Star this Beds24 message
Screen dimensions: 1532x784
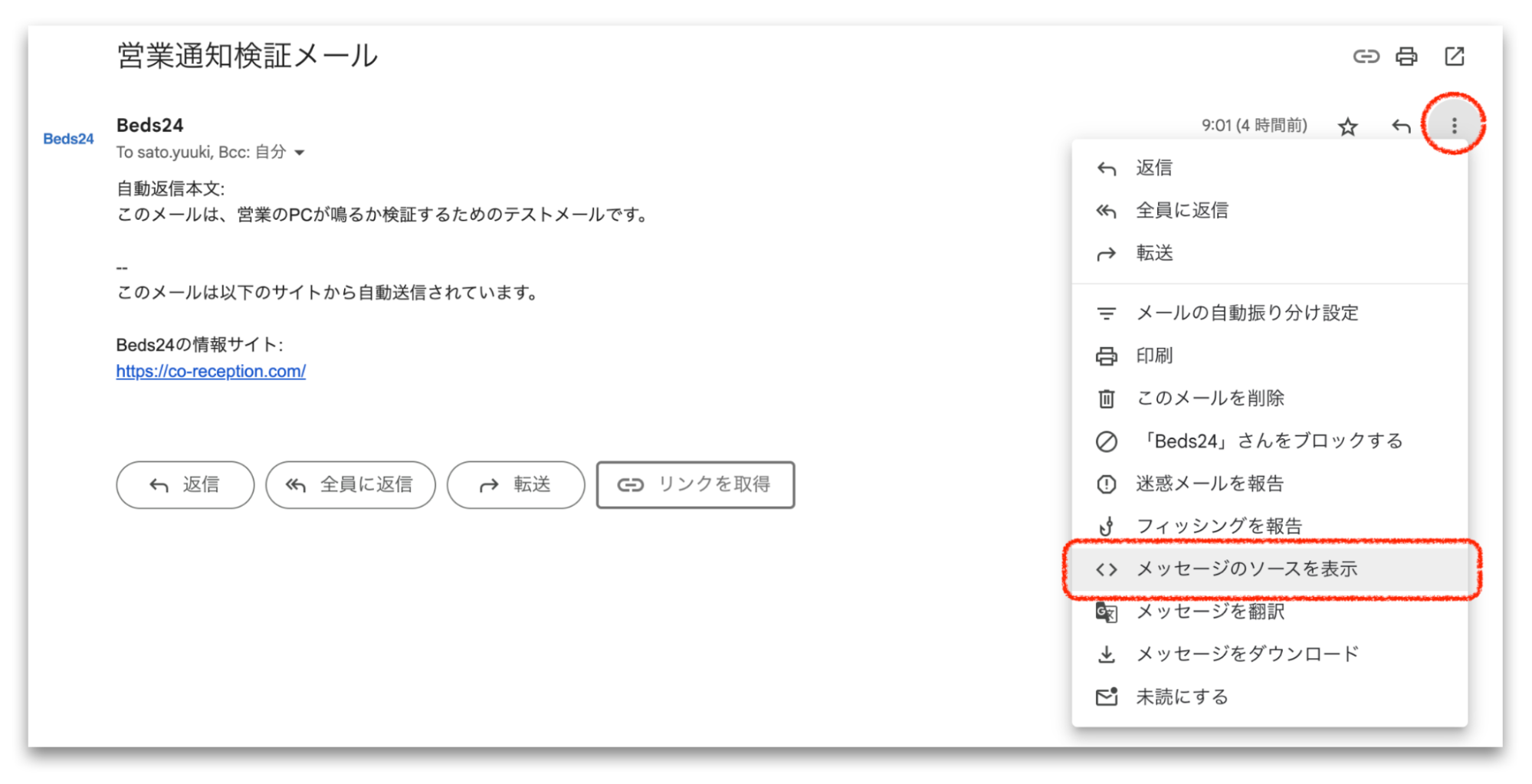pyautogui.click(x=1347, y=126)
